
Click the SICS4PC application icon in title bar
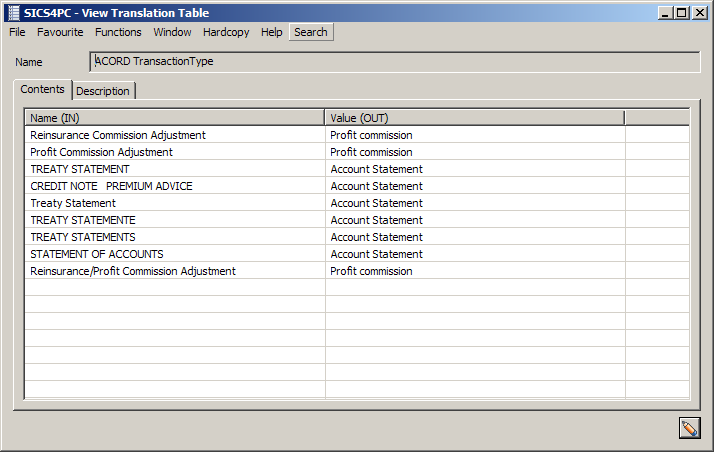(12, 12)
